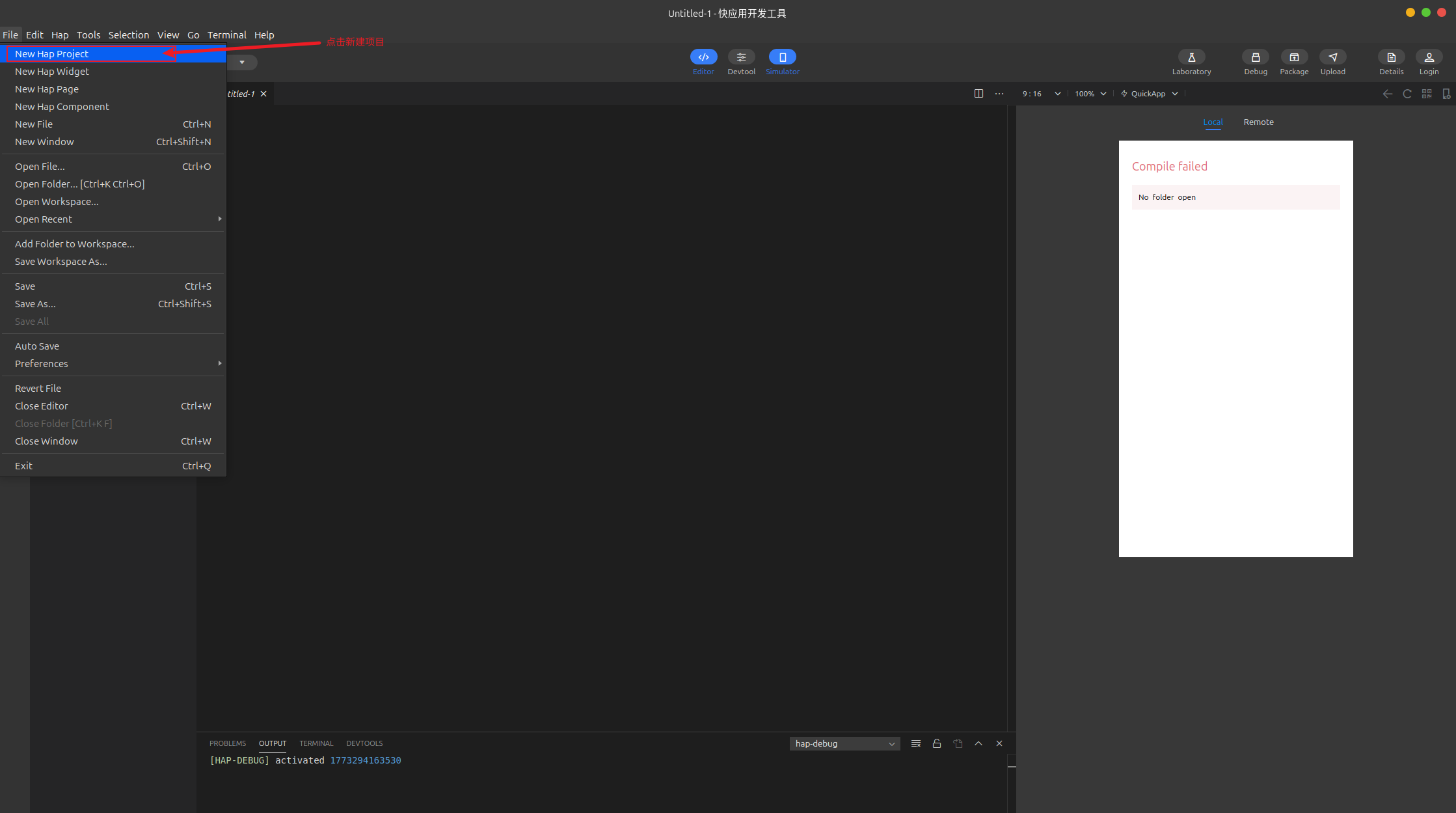
Task: Open the Laboratory tool icon
Action: tap(1191, 57)
